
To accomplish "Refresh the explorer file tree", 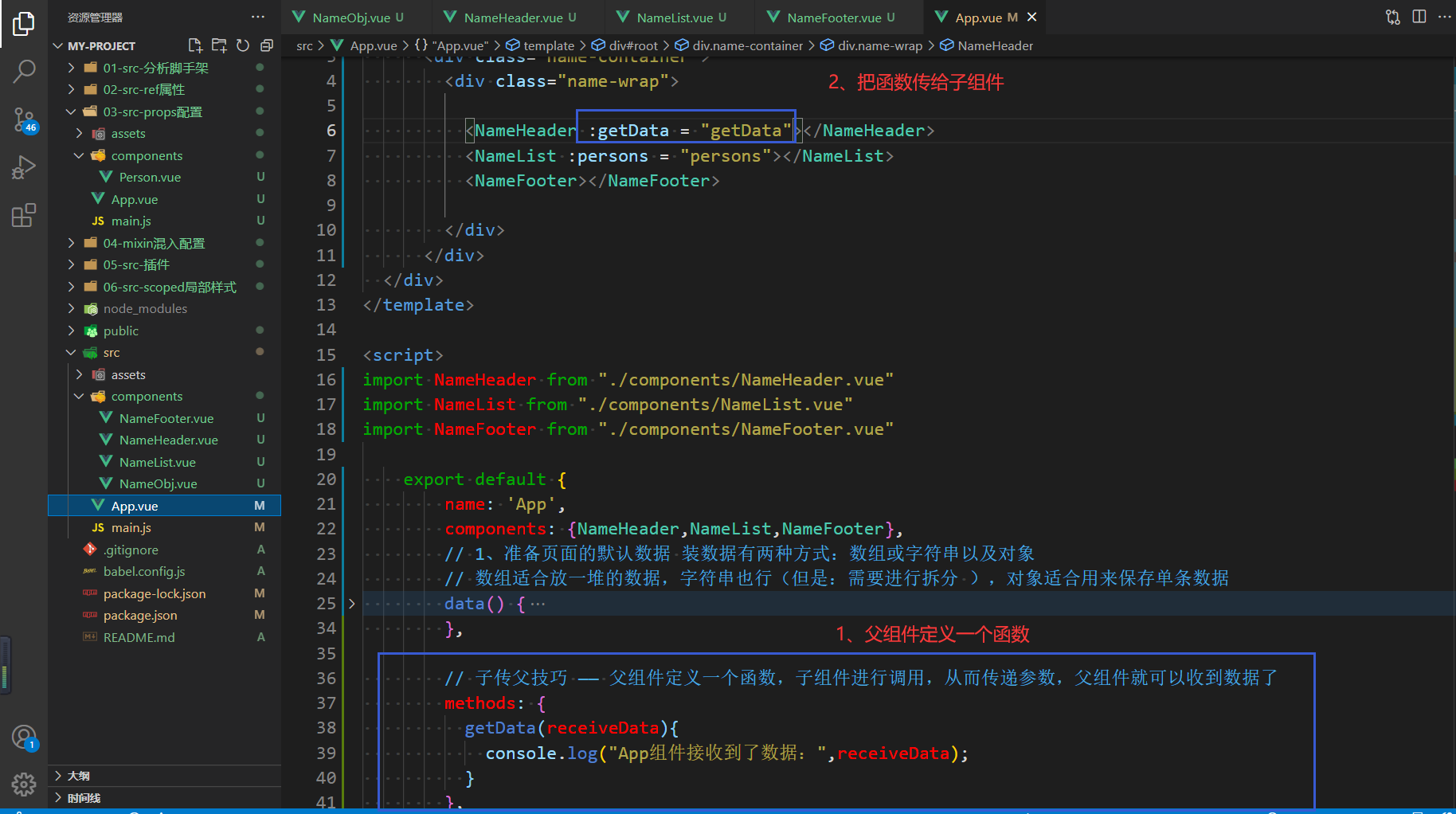I will tap(243, 45).
